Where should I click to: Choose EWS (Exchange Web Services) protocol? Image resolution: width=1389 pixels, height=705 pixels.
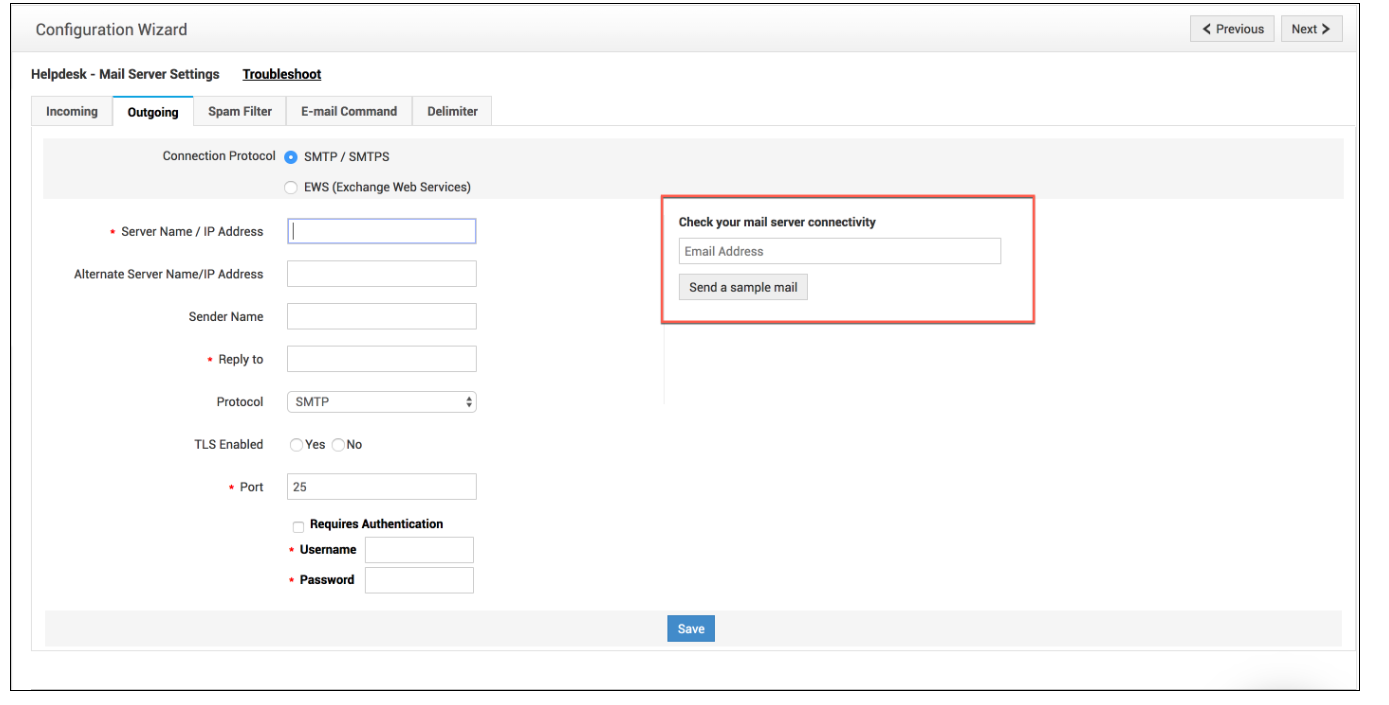pos(291,187)
